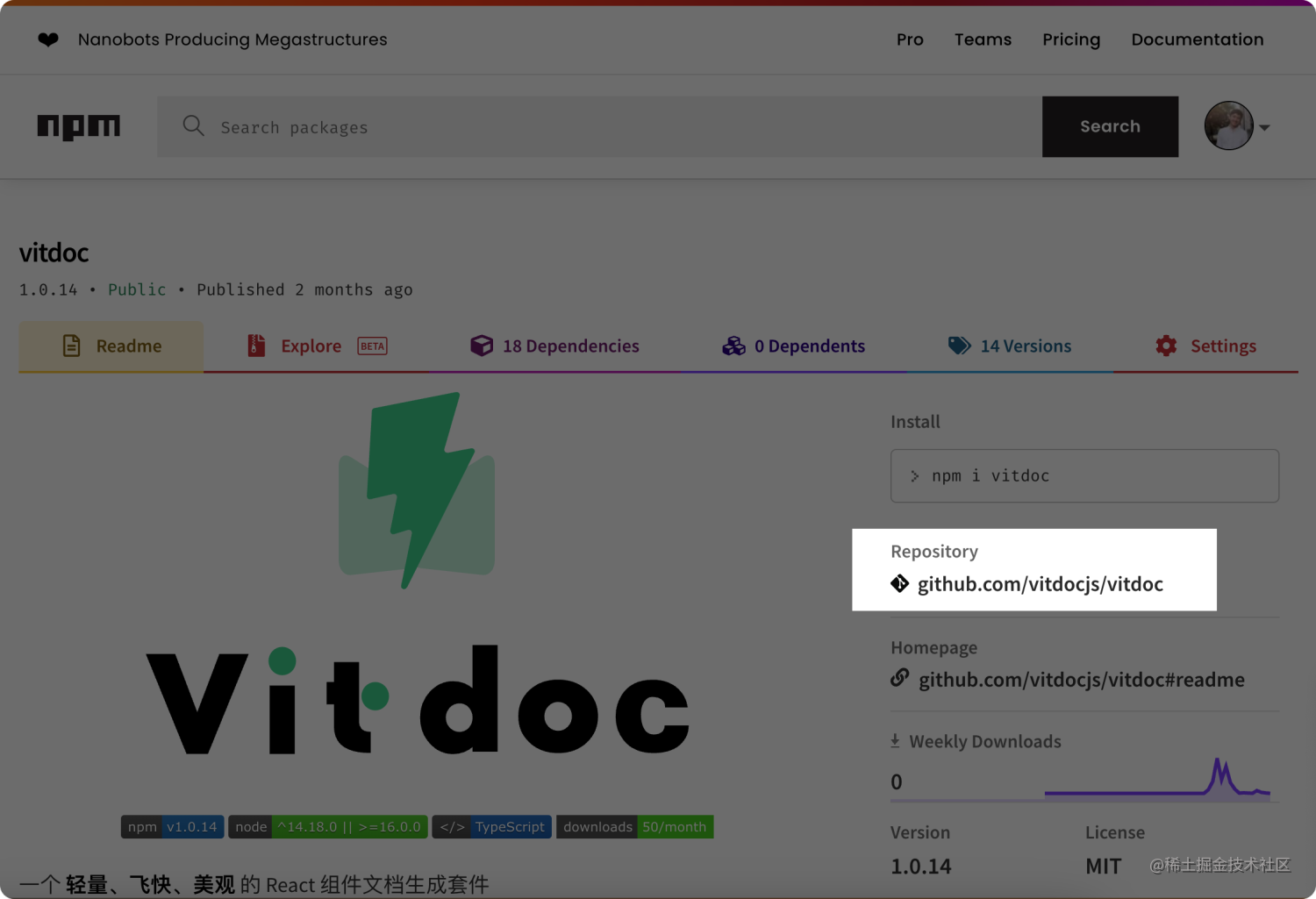Viewport: 1316px width, 899px height.
Task: Open github.com/vitdocjs/vitdoc repository link
Action: pos(1041,584)
